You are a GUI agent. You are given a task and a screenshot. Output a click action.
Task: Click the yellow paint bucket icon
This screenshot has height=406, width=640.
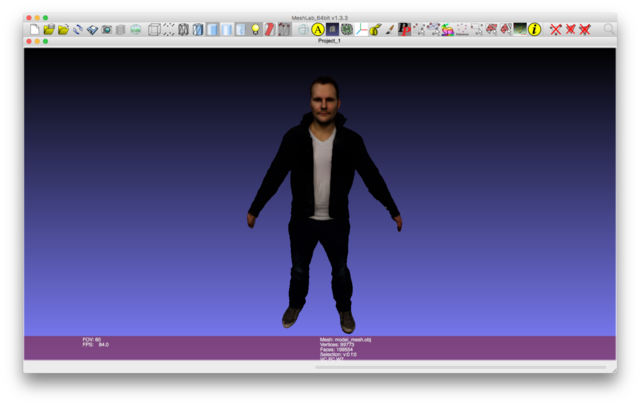click(x=376, y=29)
